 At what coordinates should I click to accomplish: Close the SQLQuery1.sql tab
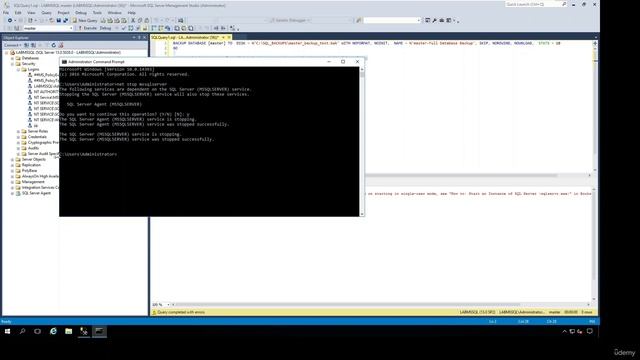(x=229, y=37)
